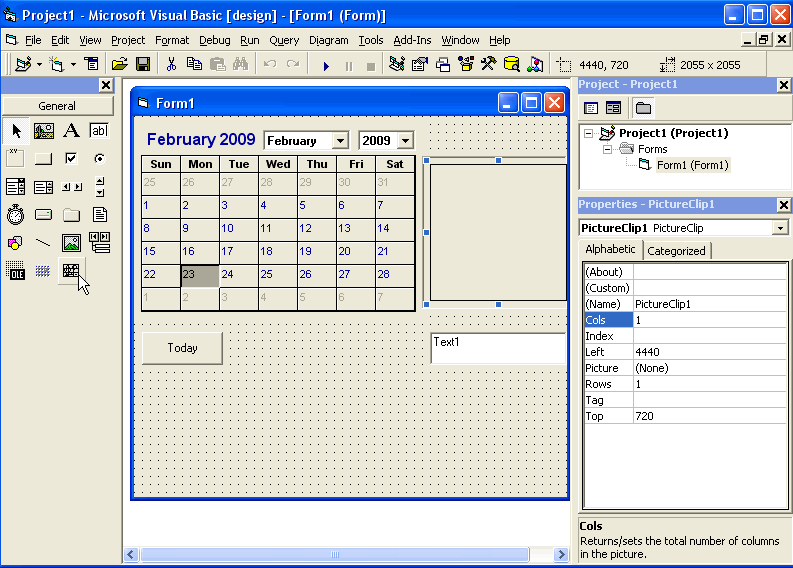793x568 pixels.
Task: Click the Text1 textbox on form
Action: tap(499, 348)
